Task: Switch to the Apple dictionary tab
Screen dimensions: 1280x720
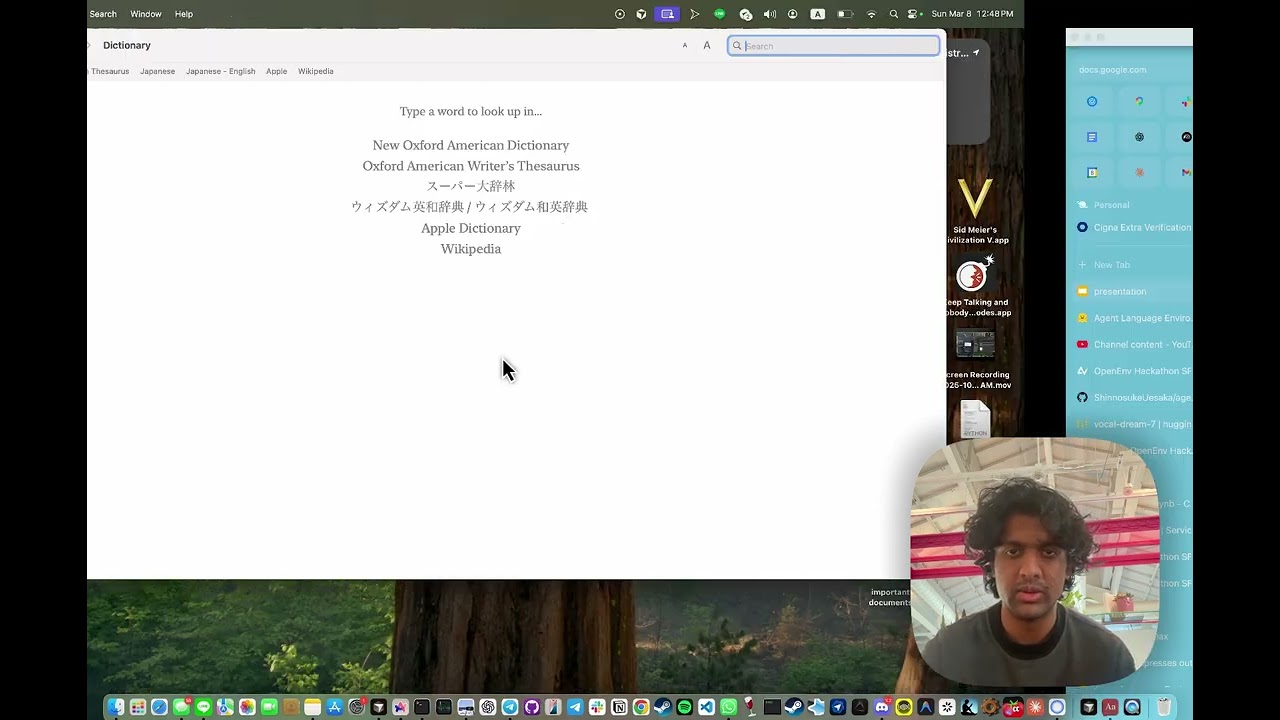Action: (276, 71)
